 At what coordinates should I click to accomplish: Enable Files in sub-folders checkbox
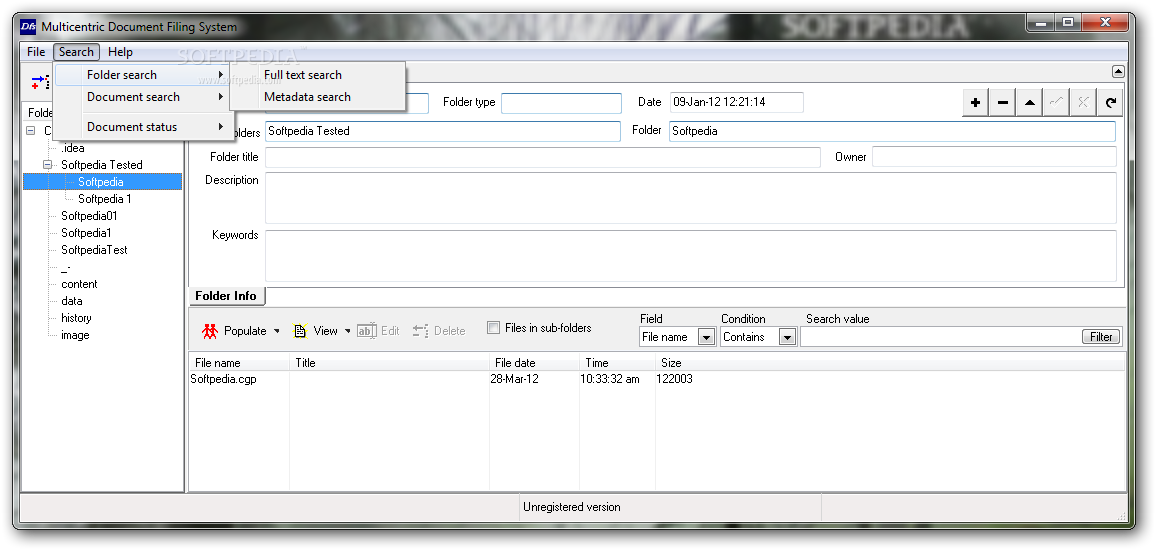493,328
